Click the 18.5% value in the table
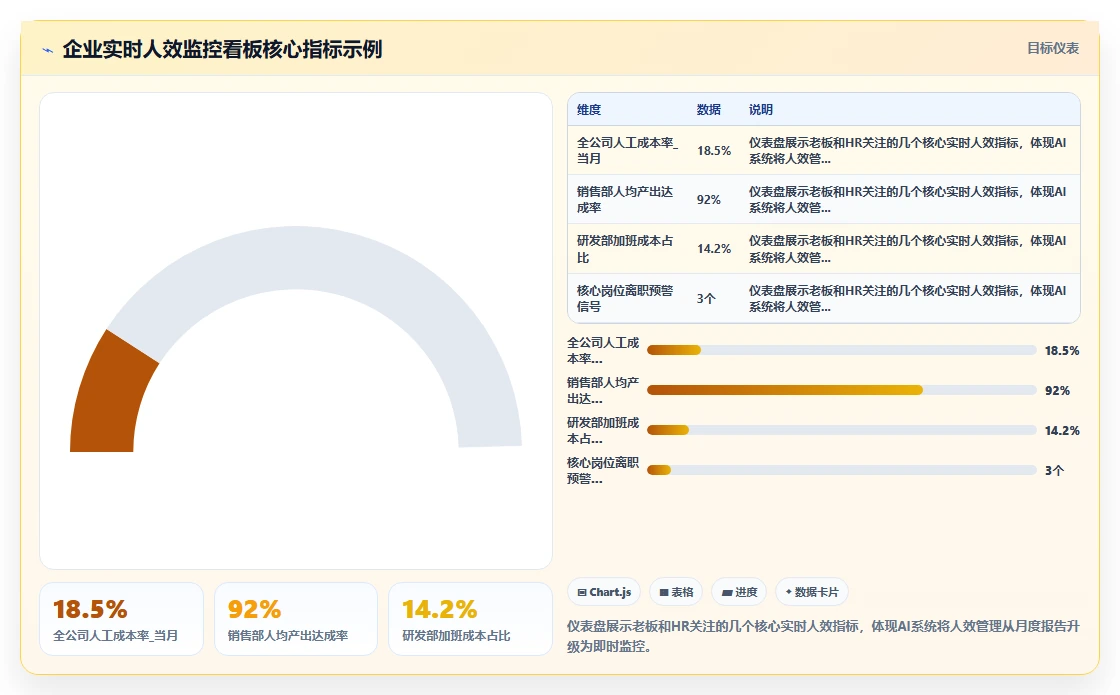The image size is (1120, 695). point(714,151)
